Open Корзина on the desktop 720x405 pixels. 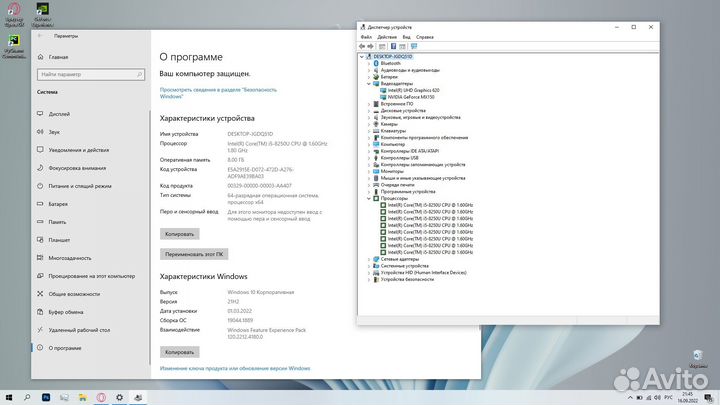click(698, 359)
